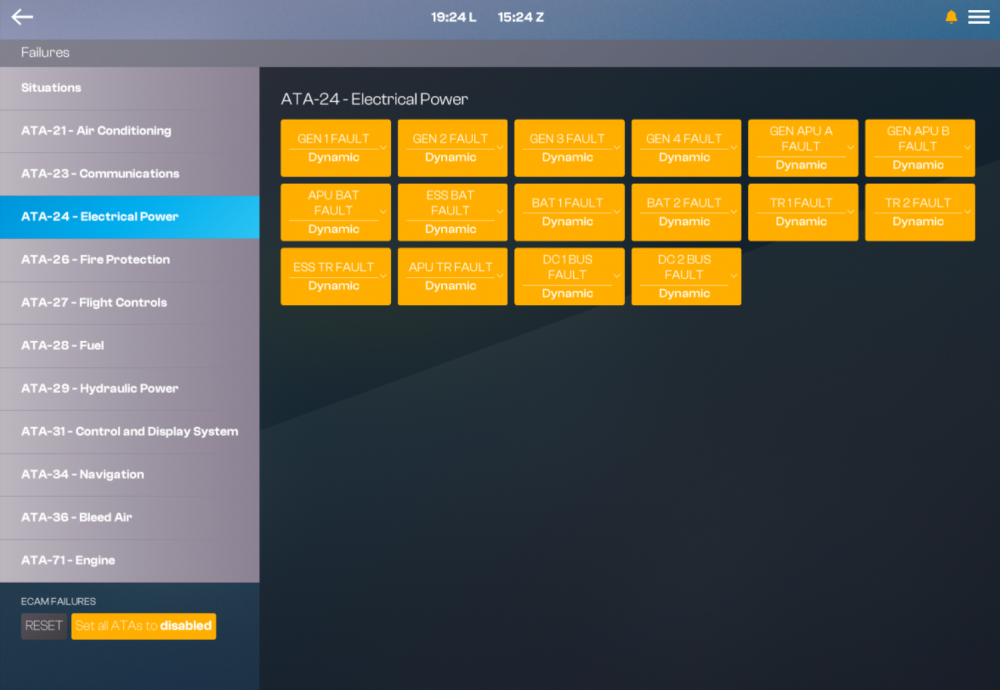Expand the TR 1 FAULT dropdown chevron
Screen dimensions: 1000x690
click(x=851, y=212)
